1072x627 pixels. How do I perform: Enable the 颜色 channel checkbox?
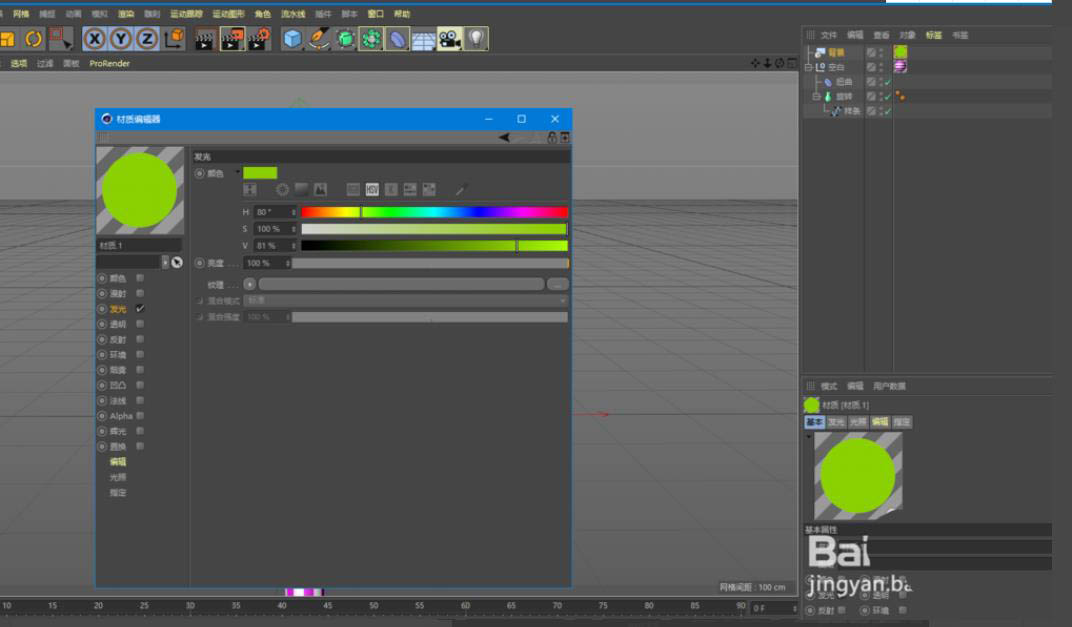pos(140,278)
